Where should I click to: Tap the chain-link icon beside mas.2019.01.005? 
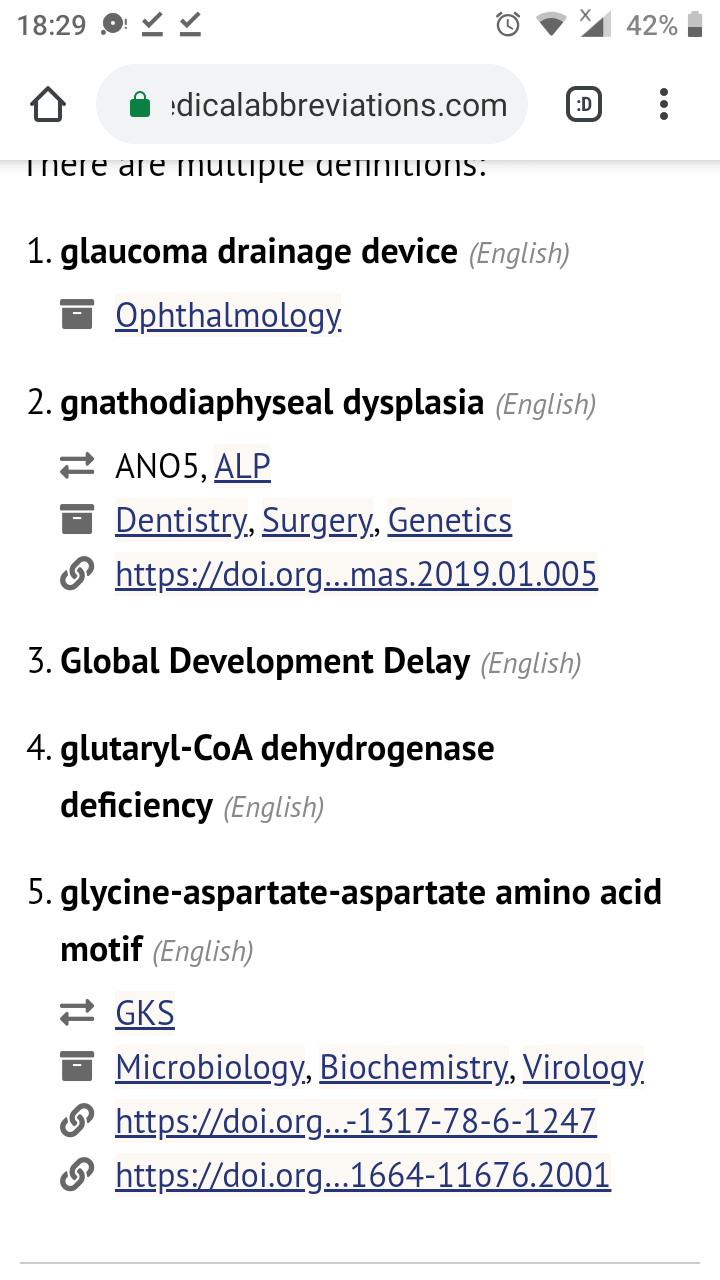[77, 574]
